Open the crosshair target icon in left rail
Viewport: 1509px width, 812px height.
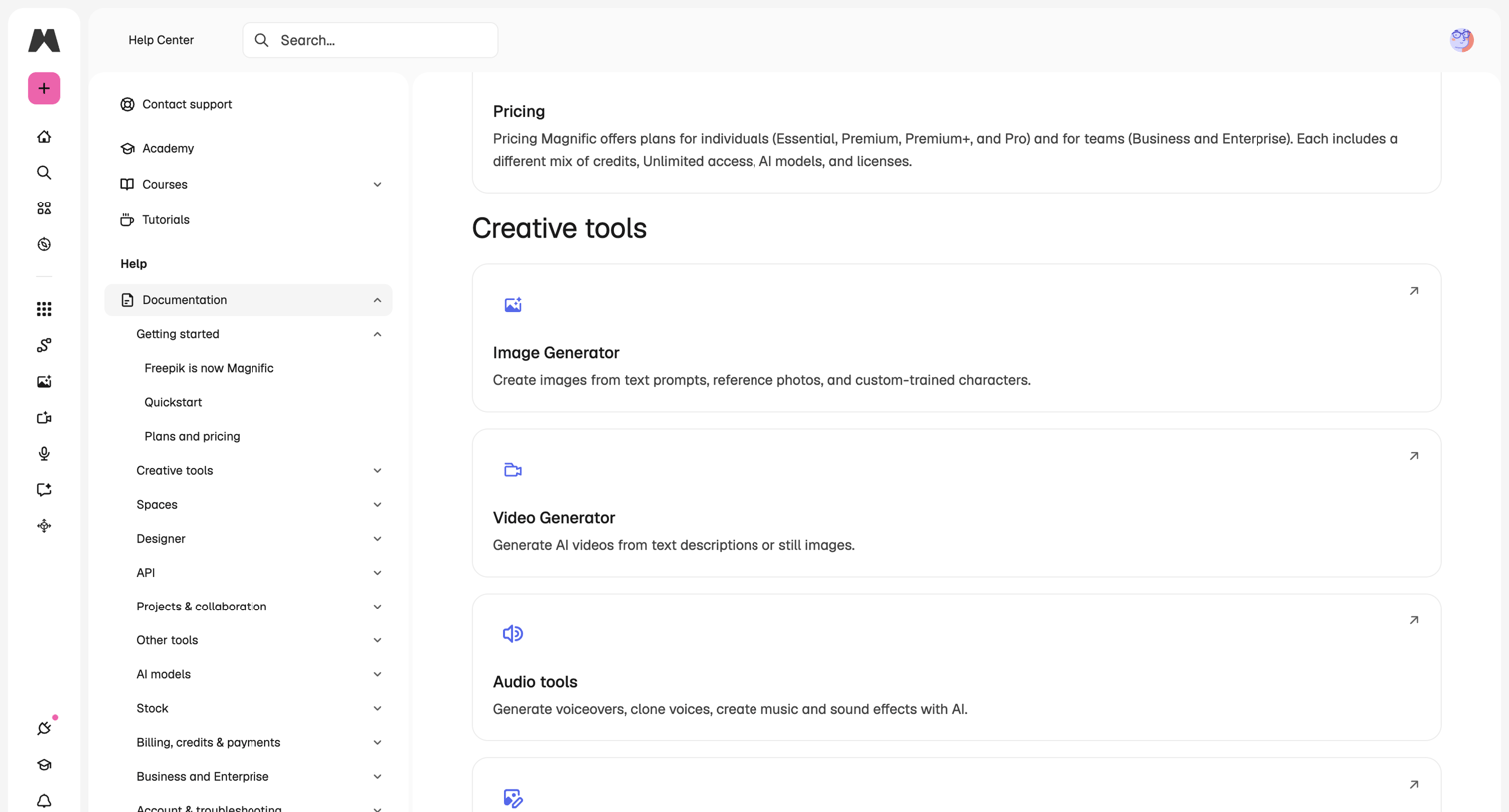click(x=44, y=526)
